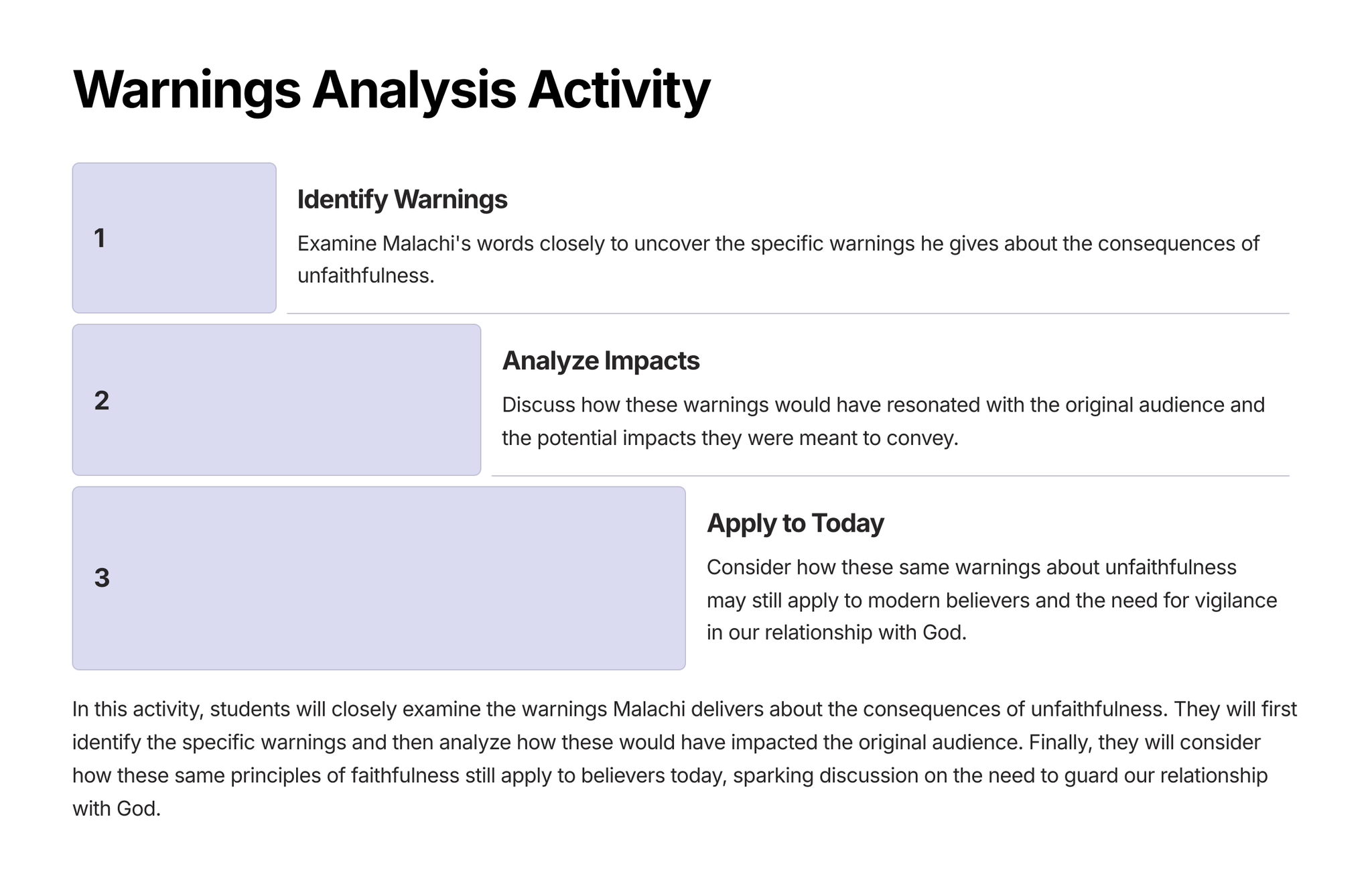Click the 'Warnings Analysis Activity' title
The height and width of the screenshot is (882, 1372).
[x=391, y=90]
